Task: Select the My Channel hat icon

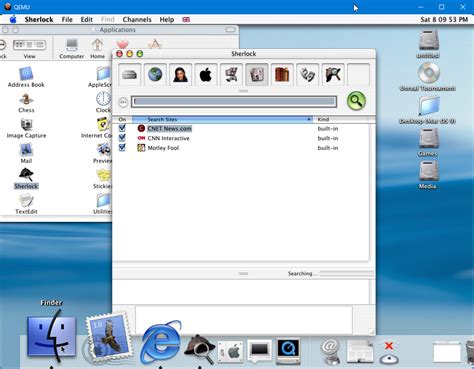Action: coord(333,75)
